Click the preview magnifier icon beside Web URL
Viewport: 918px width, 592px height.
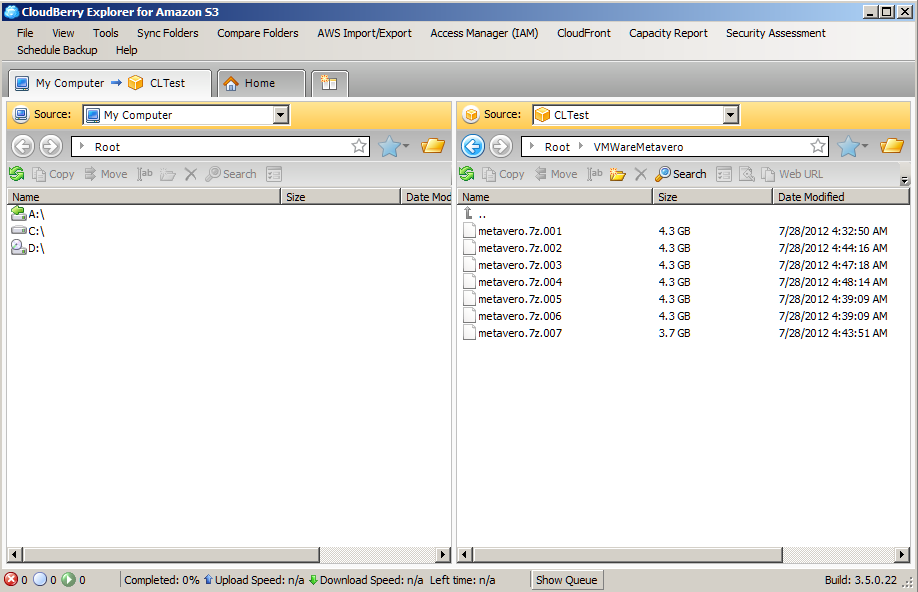click(x=746, y=174)
